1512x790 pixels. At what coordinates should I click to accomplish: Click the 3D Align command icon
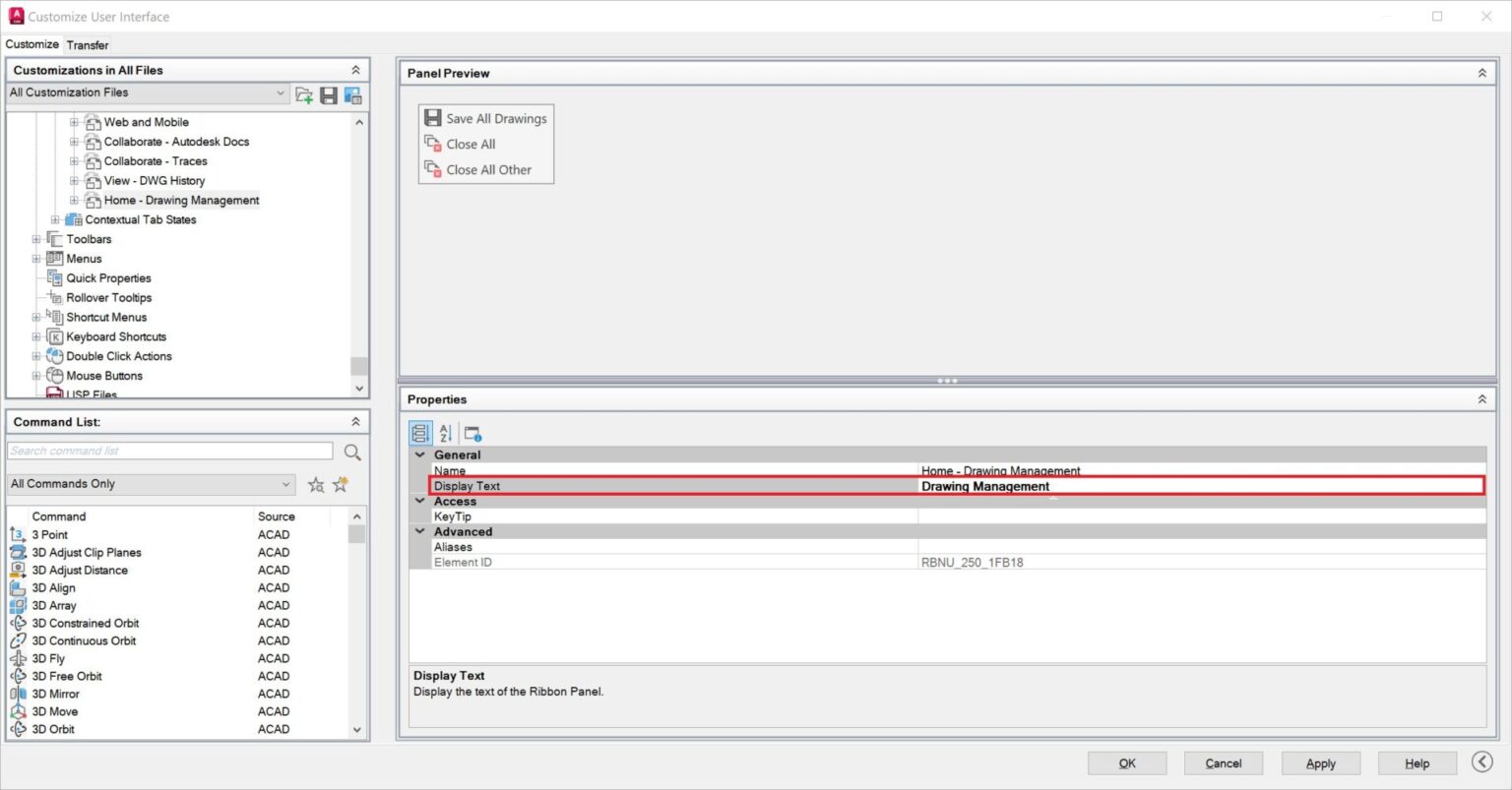[x=18, y=587]
